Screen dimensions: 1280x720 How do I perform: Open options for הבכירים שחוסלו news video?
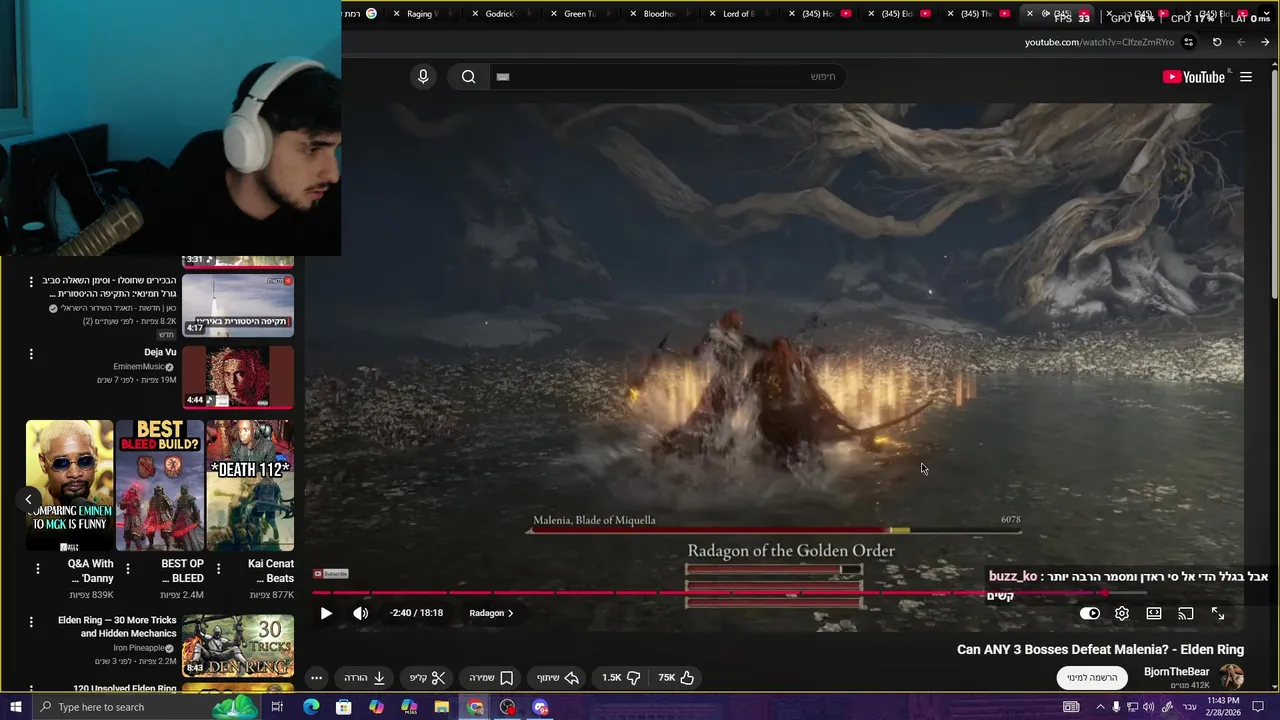31,282
